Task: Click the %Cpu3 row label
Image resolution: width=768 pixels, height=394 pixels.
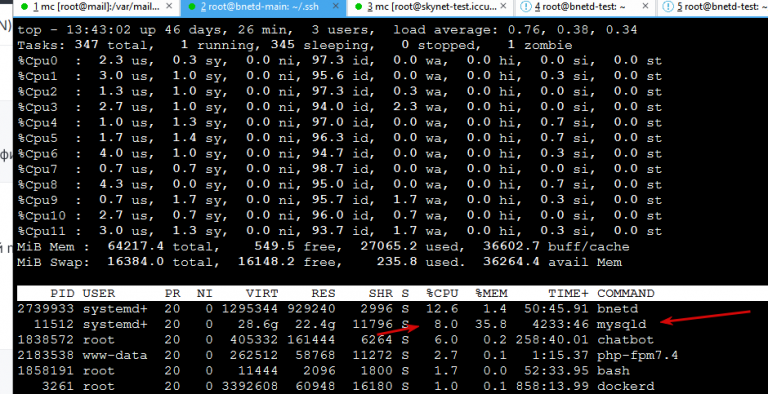Action: (x=37, y=107)
